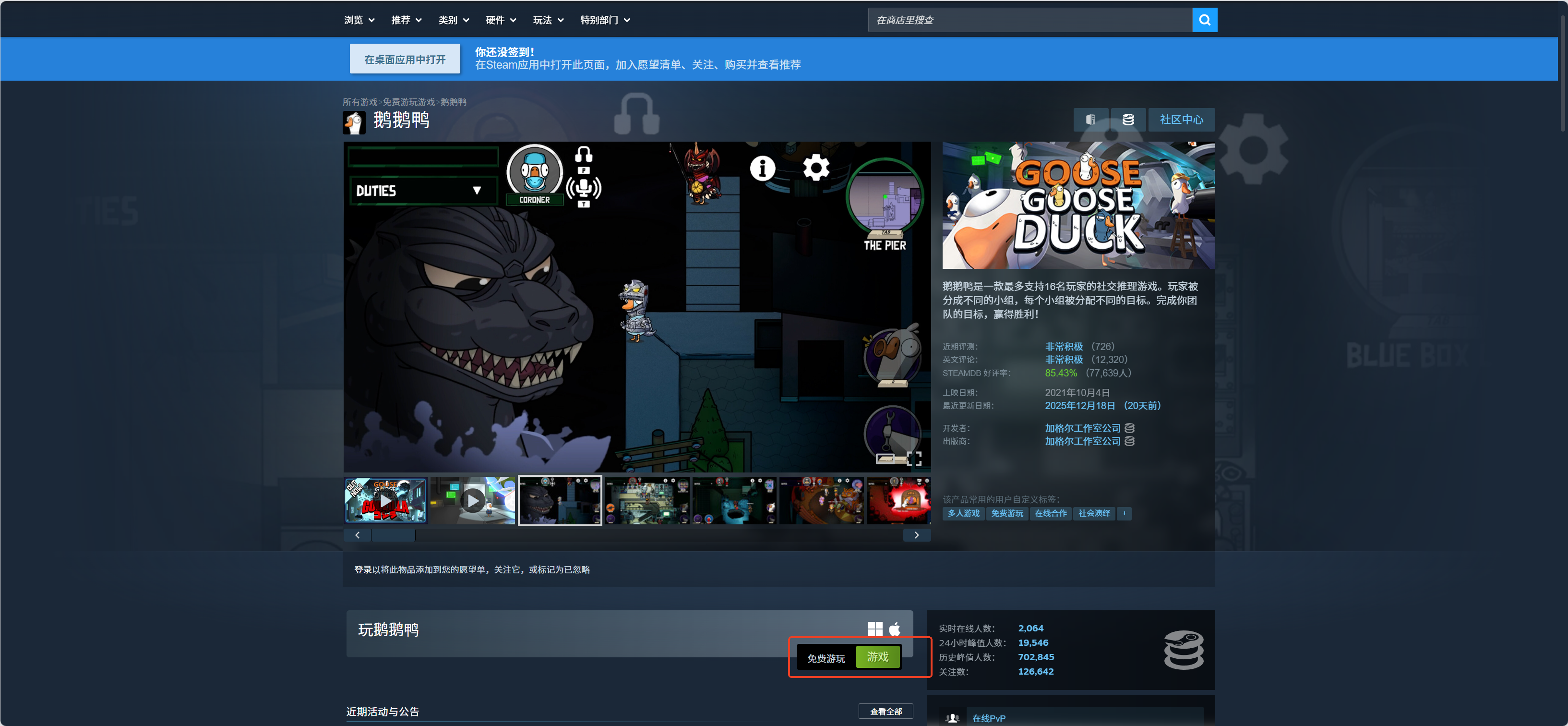Click the media strip scrollbar handle
This screenshot has width=1568, height=726.
coord(393,535)
